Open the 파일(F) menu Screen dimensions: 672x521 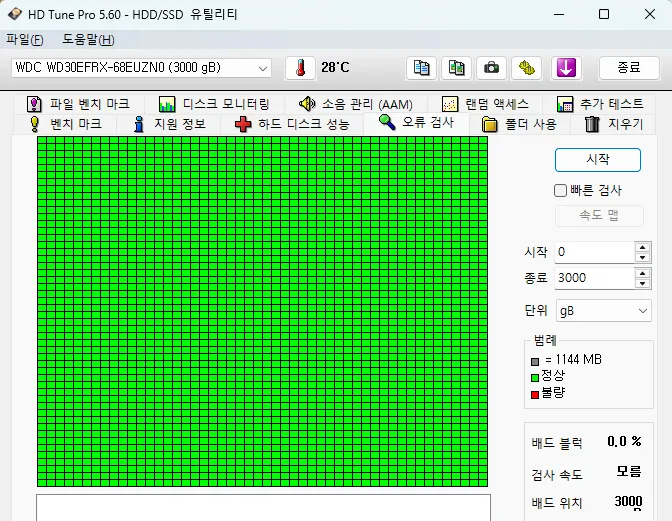[x=25, y=40]
